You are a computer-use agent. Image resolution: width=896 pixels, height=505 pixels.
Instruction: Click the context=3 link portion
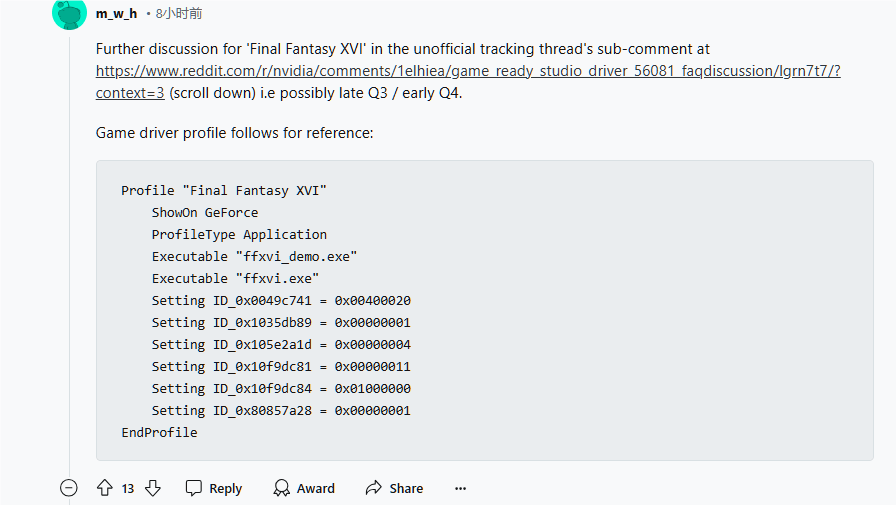[x=130, y=93]
